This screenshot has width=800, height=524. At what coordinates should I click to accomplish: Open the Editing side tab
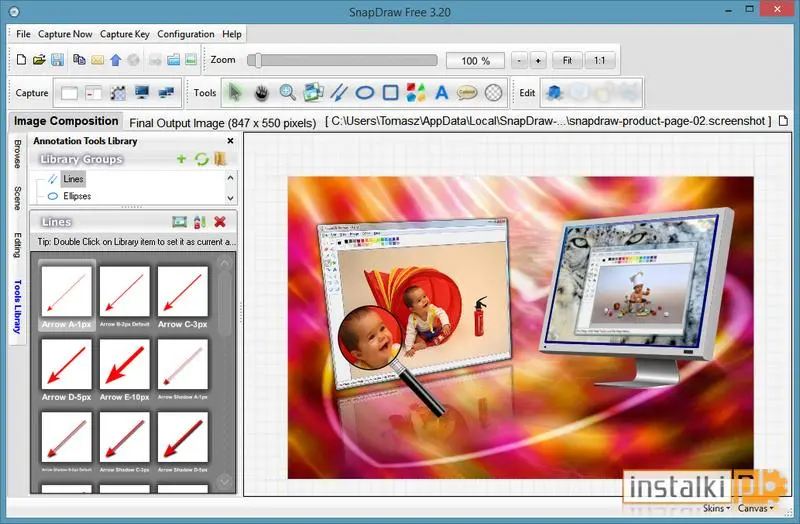coord(17,245)
